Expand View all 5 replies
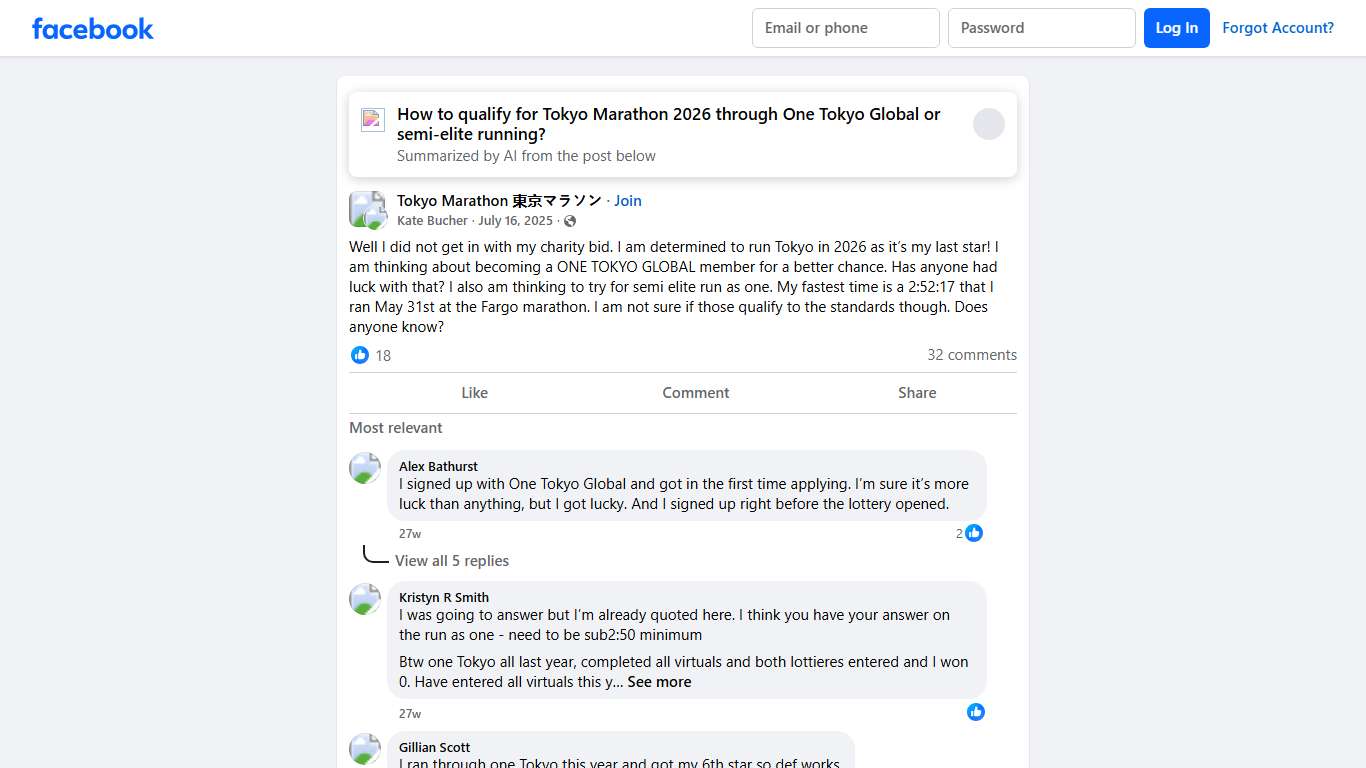The width and height of the screenshot is (1366, 768). [x=452, y=561]
